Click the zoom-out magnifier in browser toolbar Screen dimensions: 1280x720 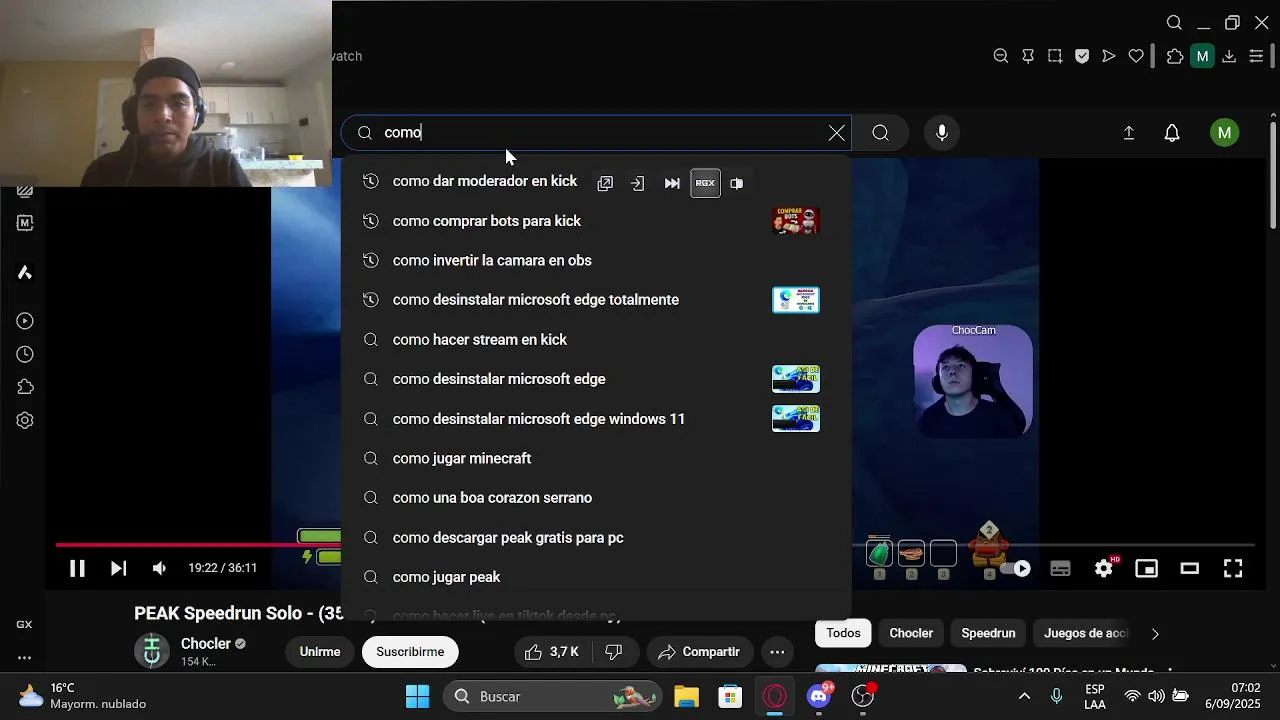tap(1001, 56)
